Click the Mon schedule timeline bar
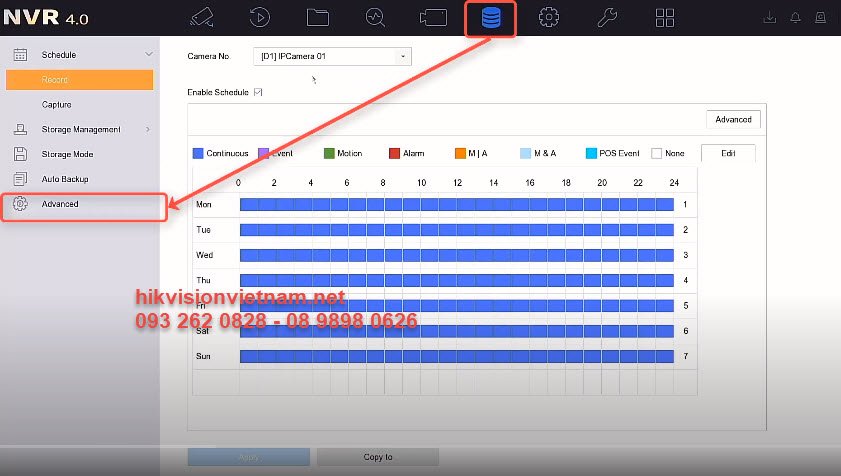 pos(457,204)
